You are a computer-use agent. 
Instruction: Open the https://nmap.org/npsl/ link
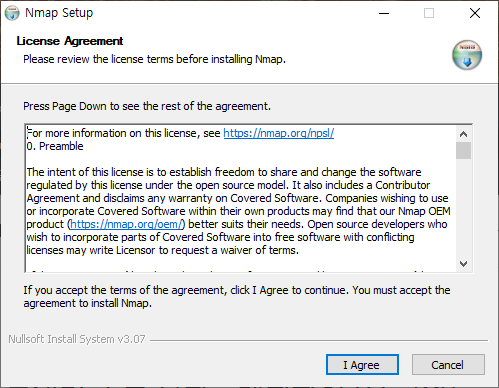[x=279, y=133]
